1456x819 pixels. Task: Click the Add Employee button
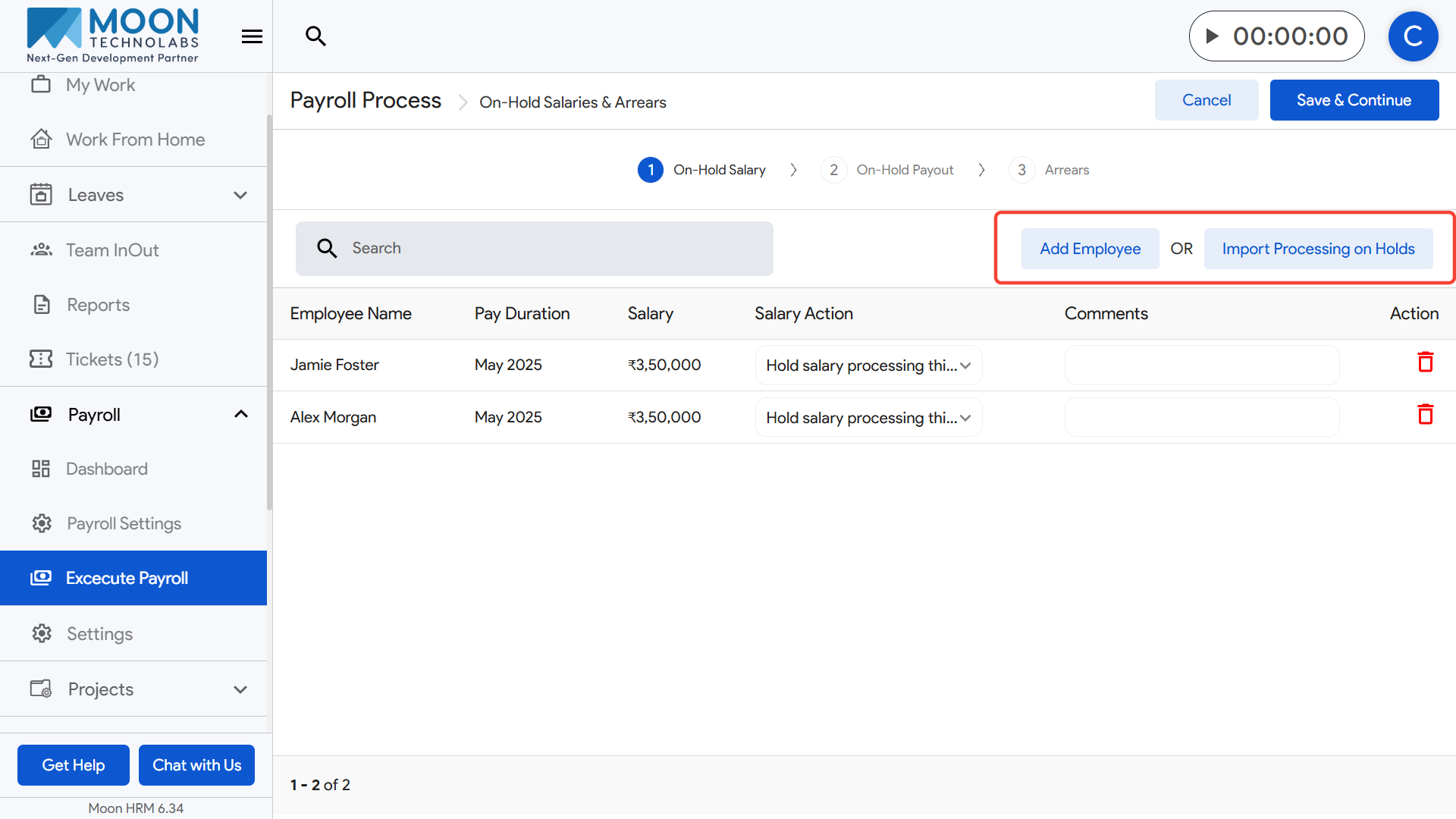(1090, 249)
